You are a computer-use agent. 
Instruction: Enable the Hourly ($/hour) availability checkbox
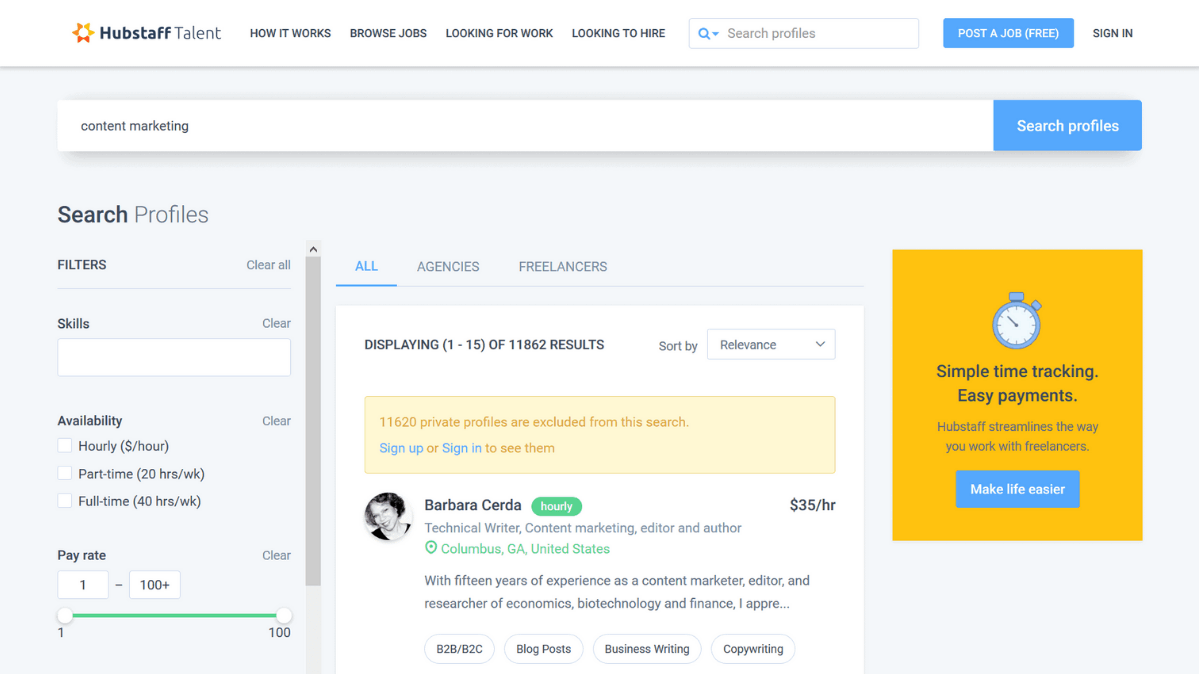[65, 445]
